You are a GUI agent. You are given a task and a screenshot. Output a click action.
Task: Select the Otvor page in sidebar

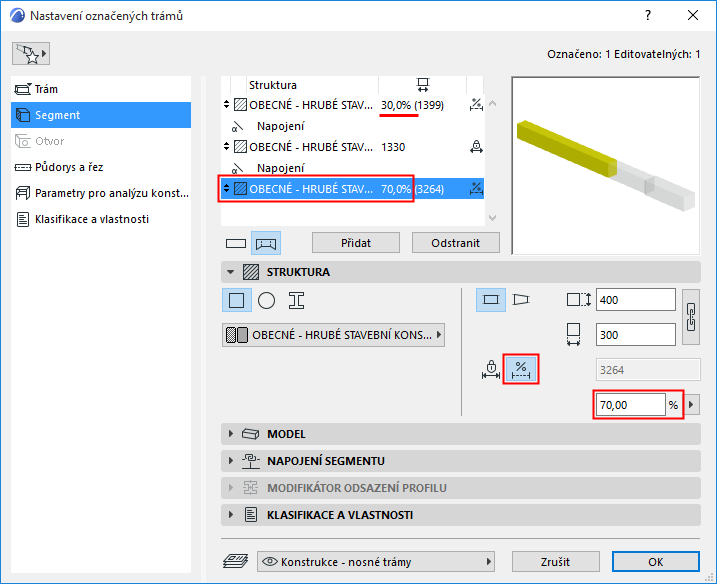pyautogui.click(x=101, y=141)
